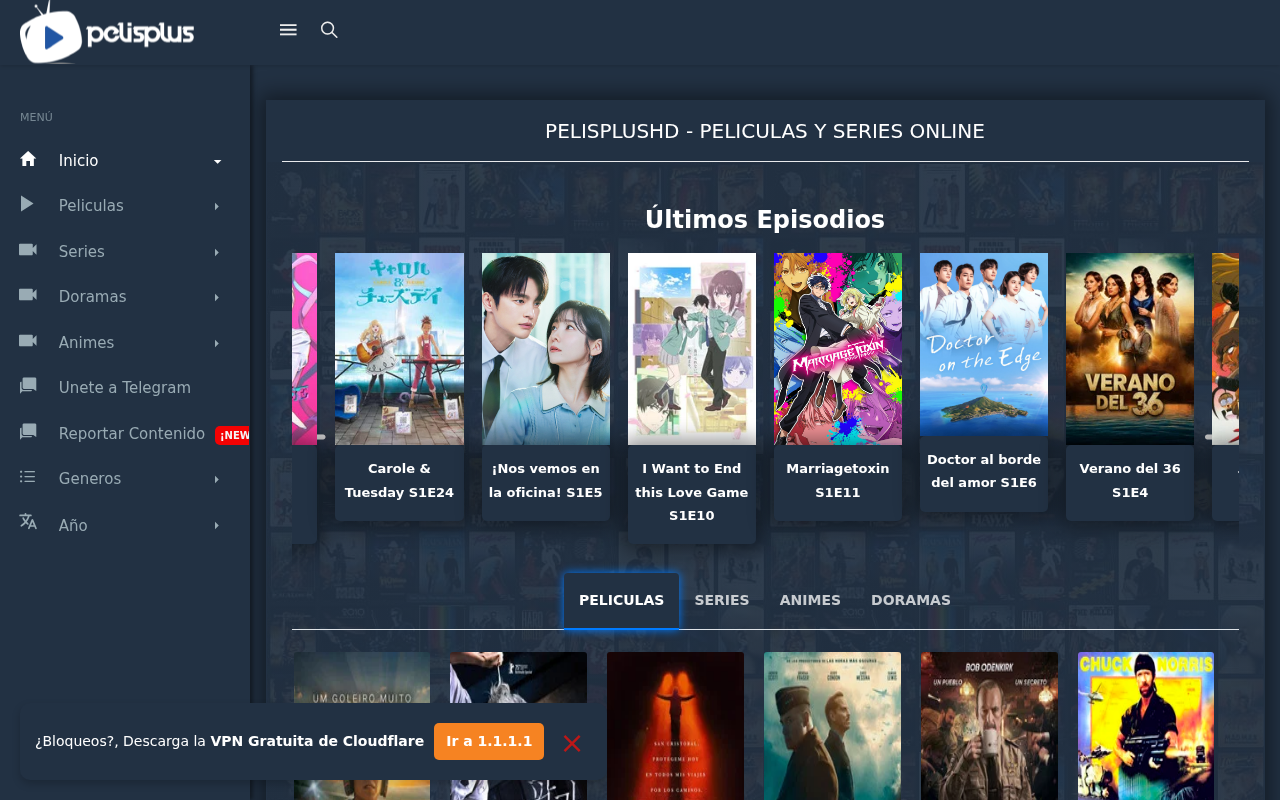Open I Want to End this Love Game S1E10

tap(692, 492)
